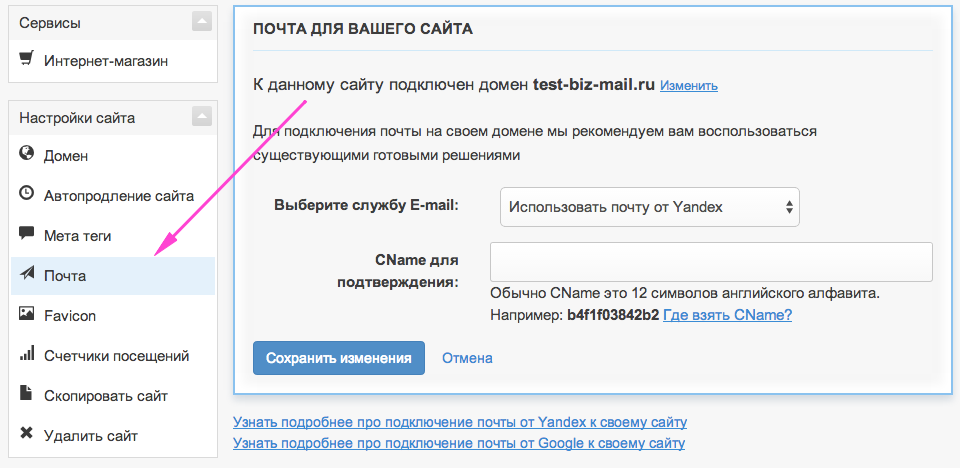The height and width of the screenshot is (468, 960).
Task: Click the shopping cart icon beside Интернет-магазин
Action: [26, 60]
